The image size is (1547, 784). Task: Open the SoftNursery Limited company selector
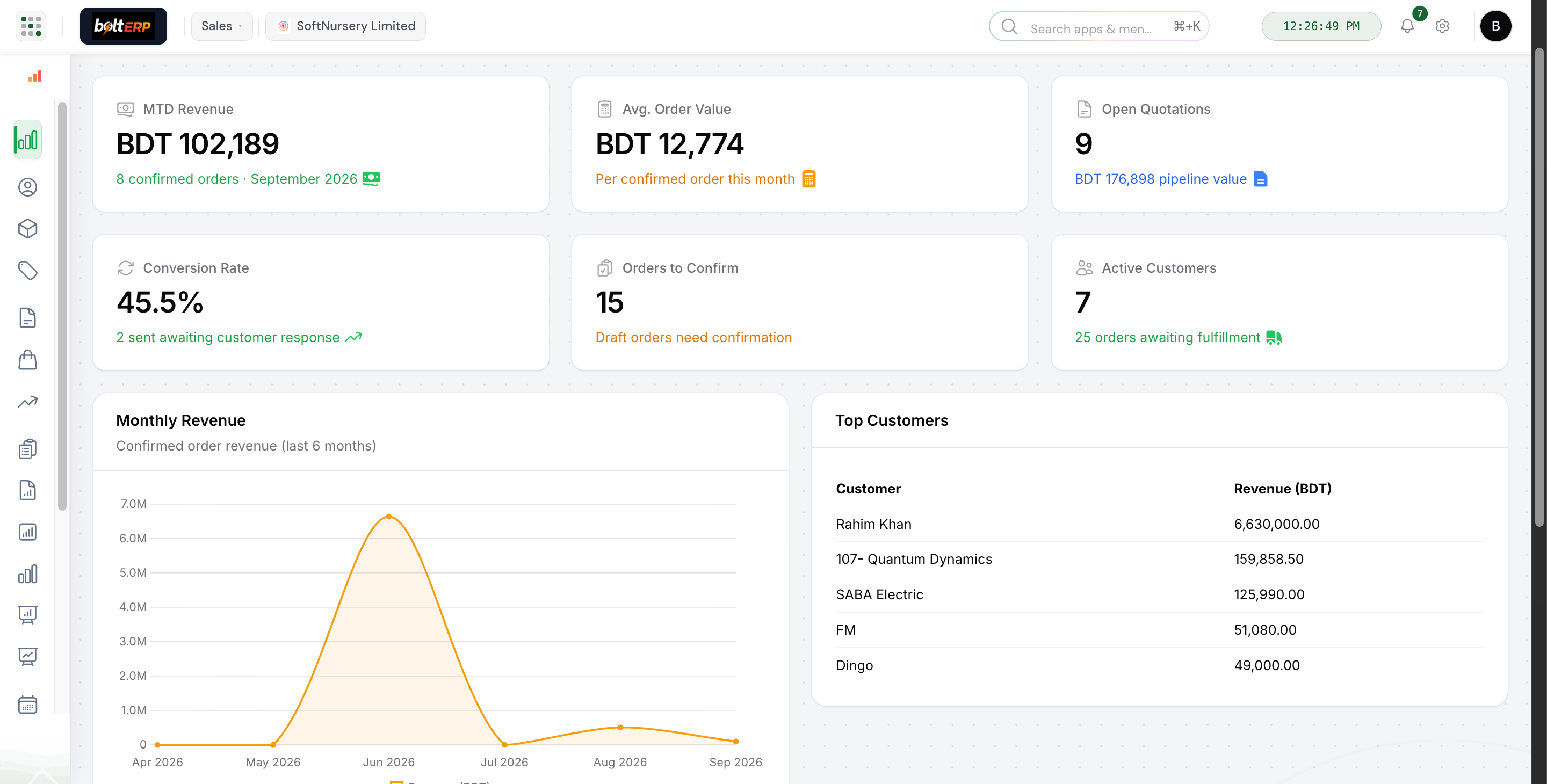pos(345,26)
